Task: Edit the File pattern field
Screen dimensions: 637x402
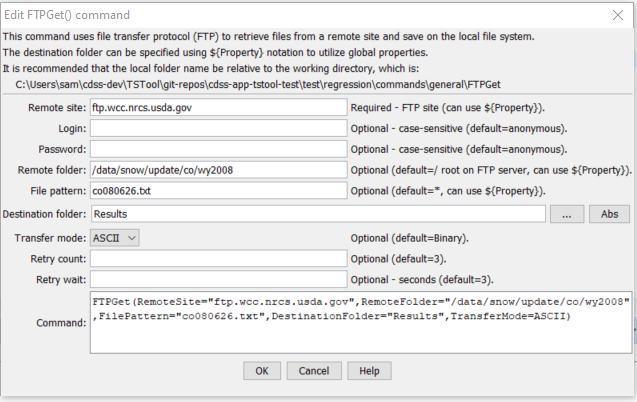Action: point(219,191)
